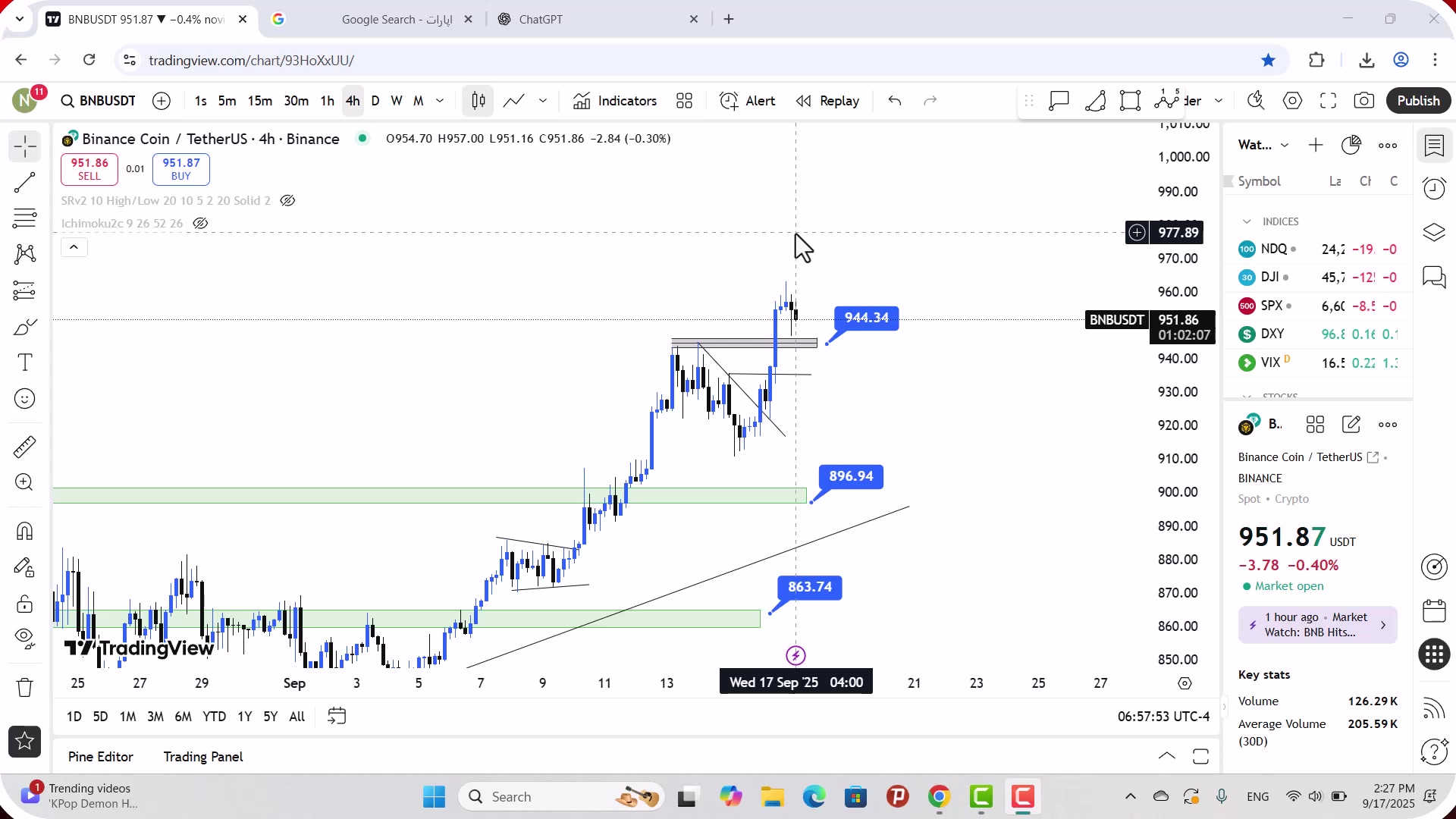Select the text annotation tool
Screen dimensions: 1456x819
click(x=25, y=362)
